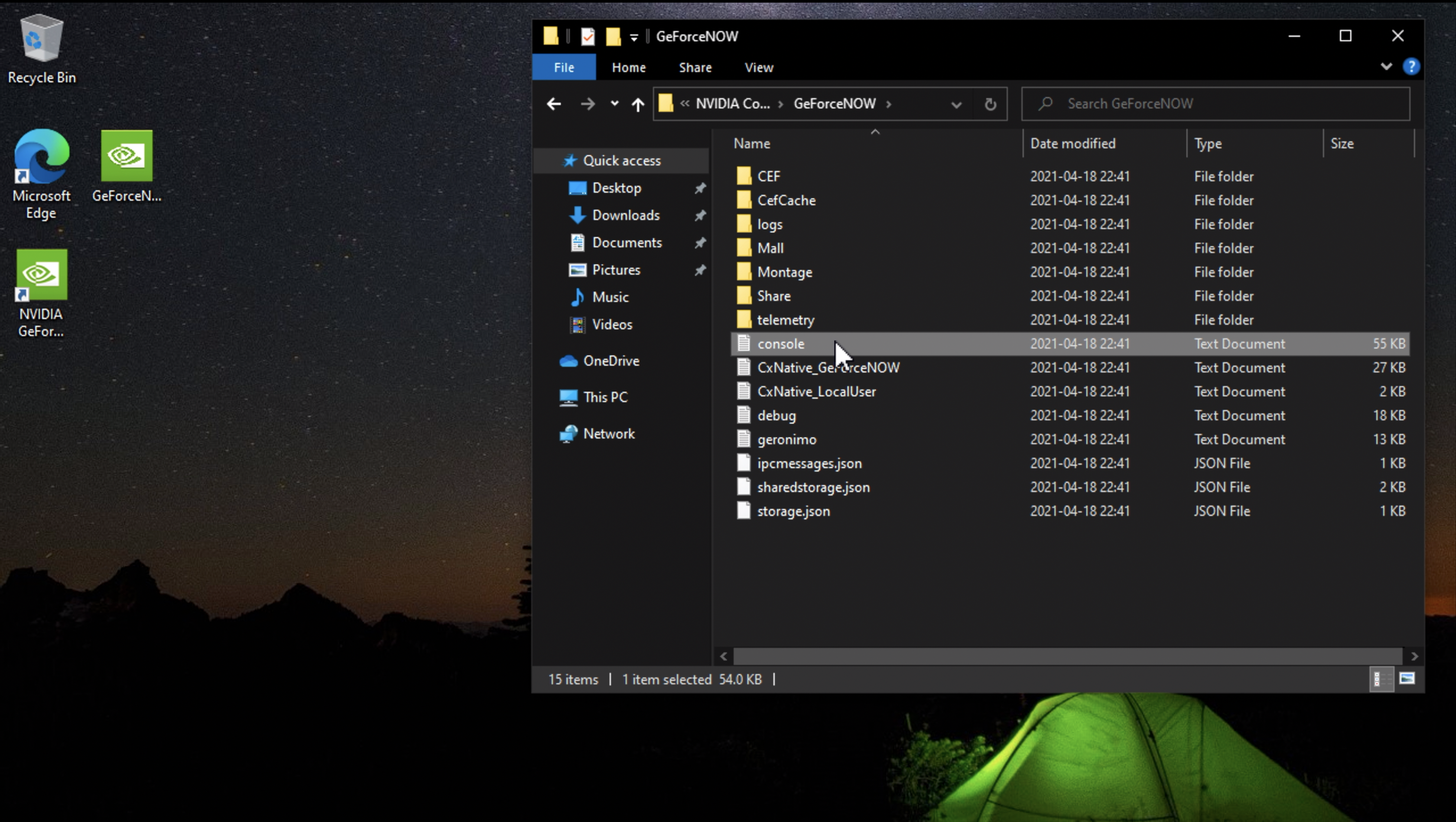Refresh the GeForceNOW folder view
This screenshot has width=1456, height=822.
(x=990, y=104)
